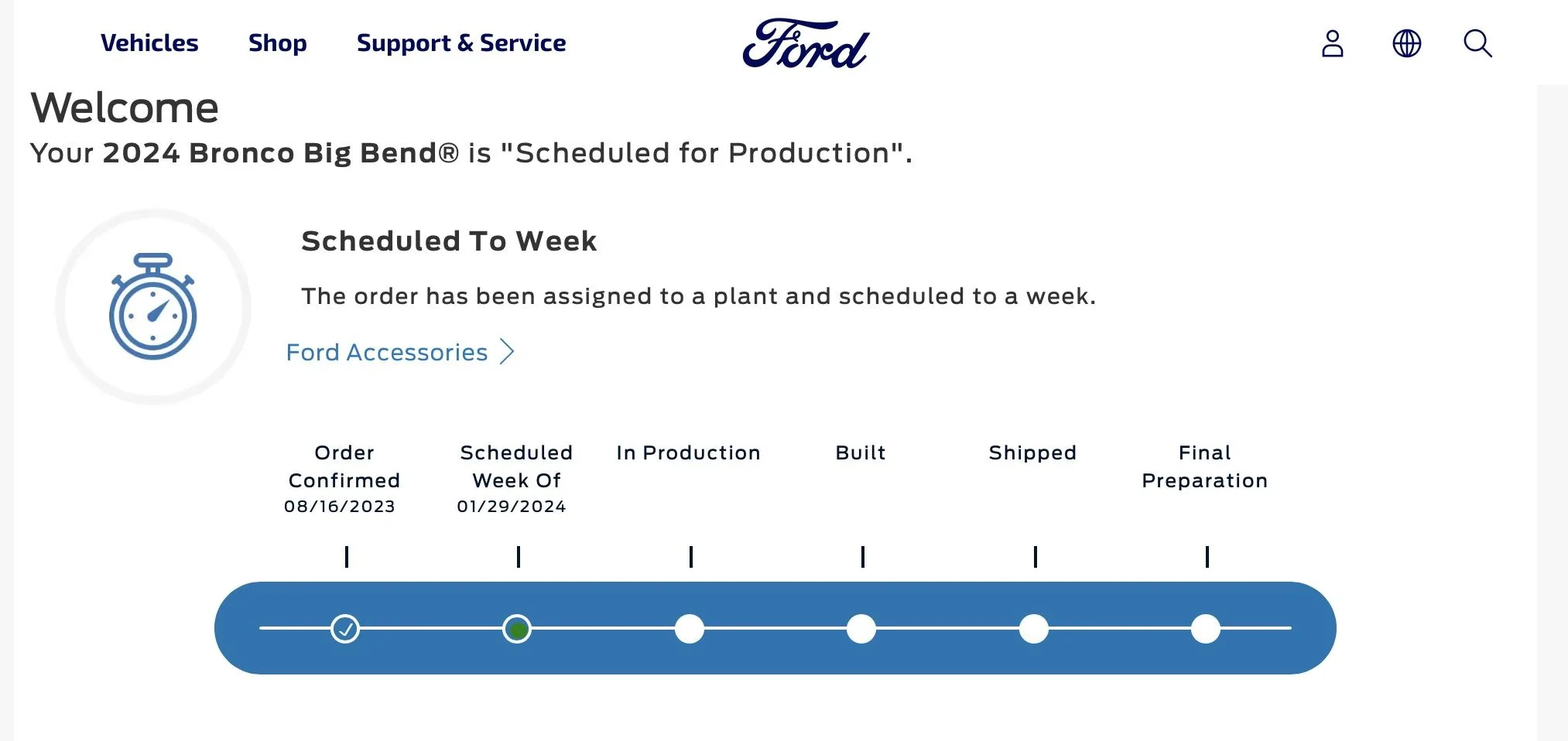Open the Shop menu
This screenshot has width=1568, height=741.
[278, 43]
